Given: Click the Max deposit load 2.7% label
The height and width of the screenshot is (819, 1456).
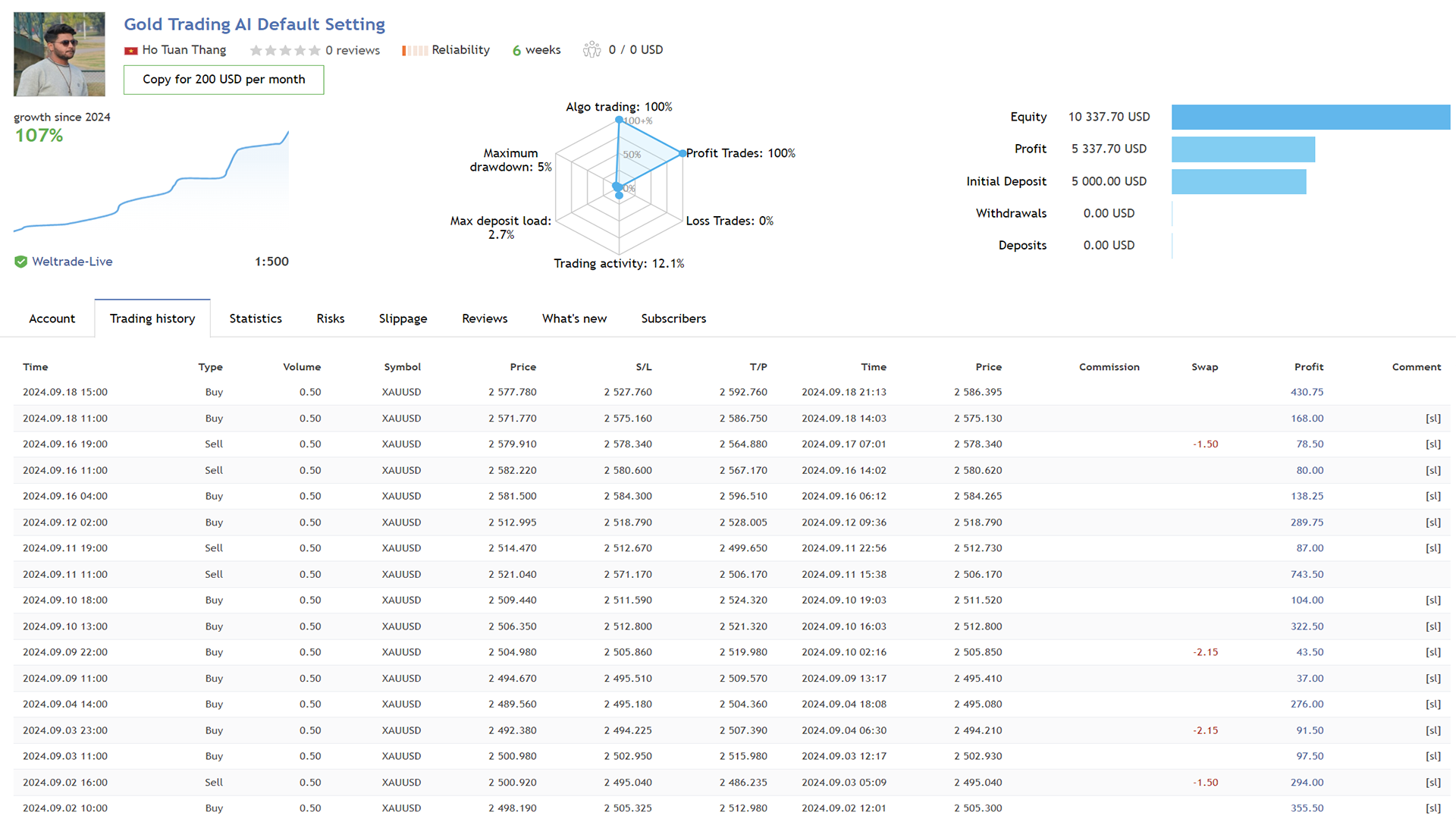Looking at the screenshot, I should point(500,227).
